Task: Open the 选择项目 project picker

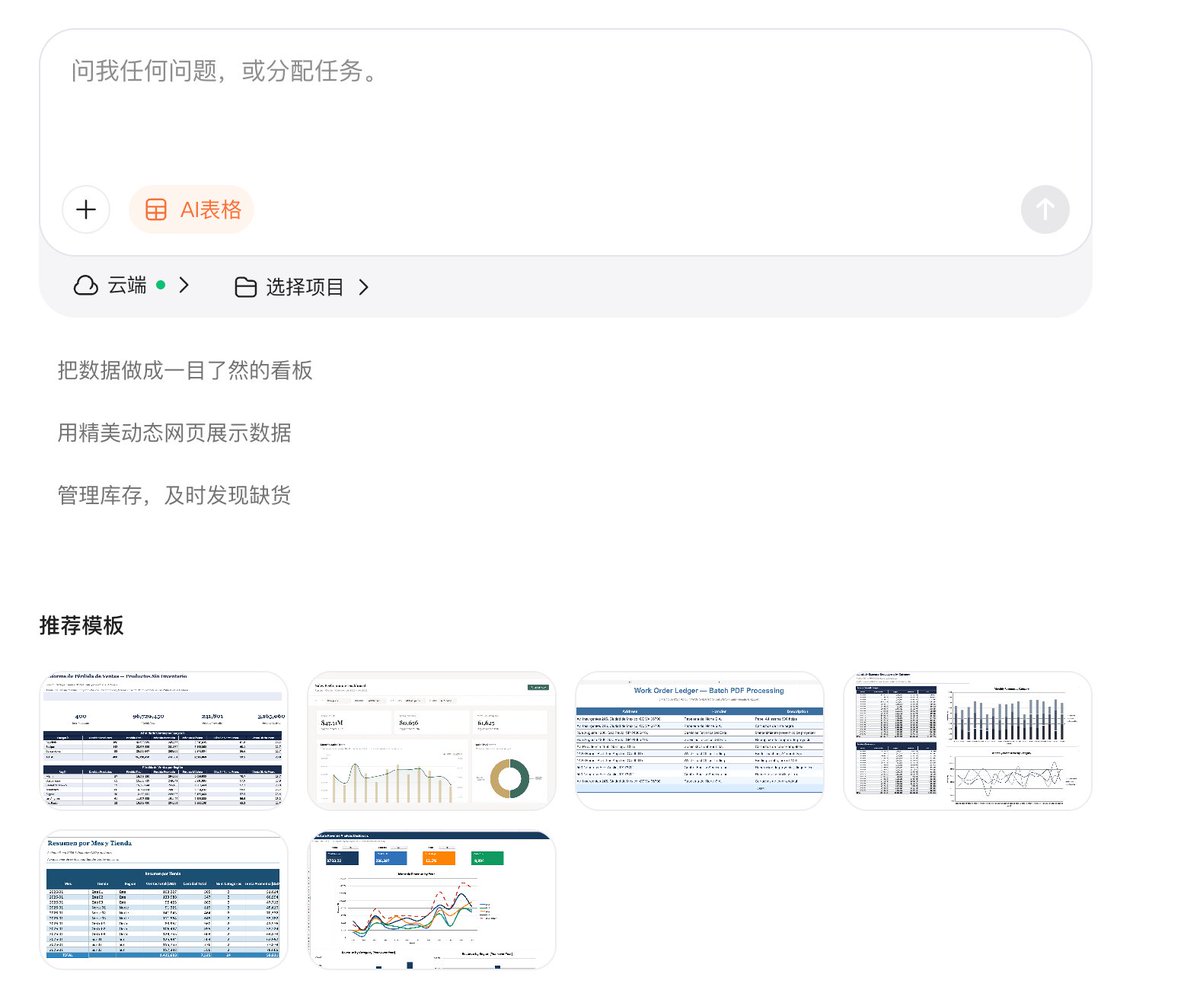Action: [x=302, y=287]
